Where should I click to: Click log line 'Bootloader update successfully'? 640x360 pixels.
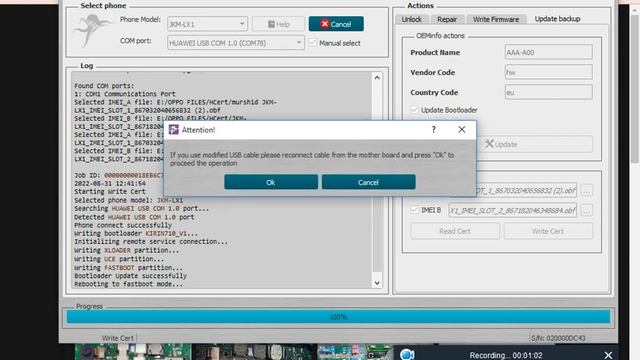(130, 276)
